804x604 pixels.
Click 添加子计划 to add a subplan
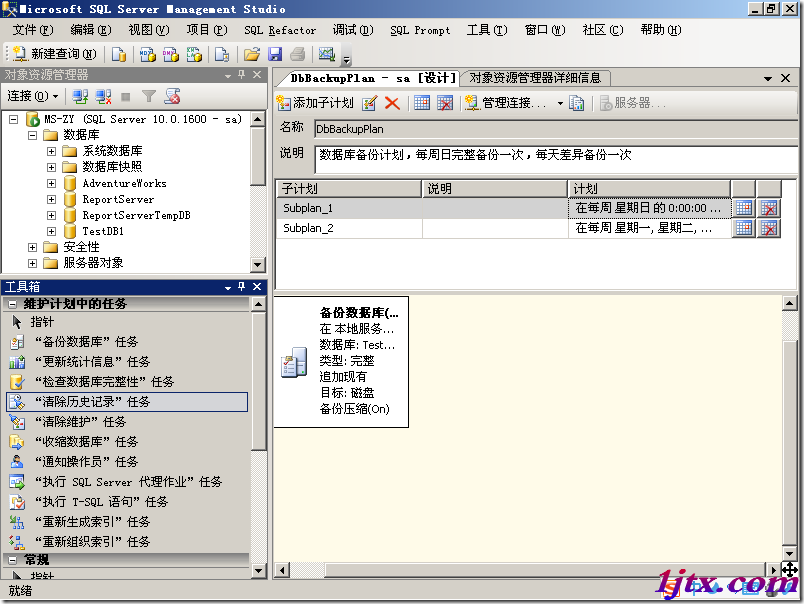click(315, 103)
